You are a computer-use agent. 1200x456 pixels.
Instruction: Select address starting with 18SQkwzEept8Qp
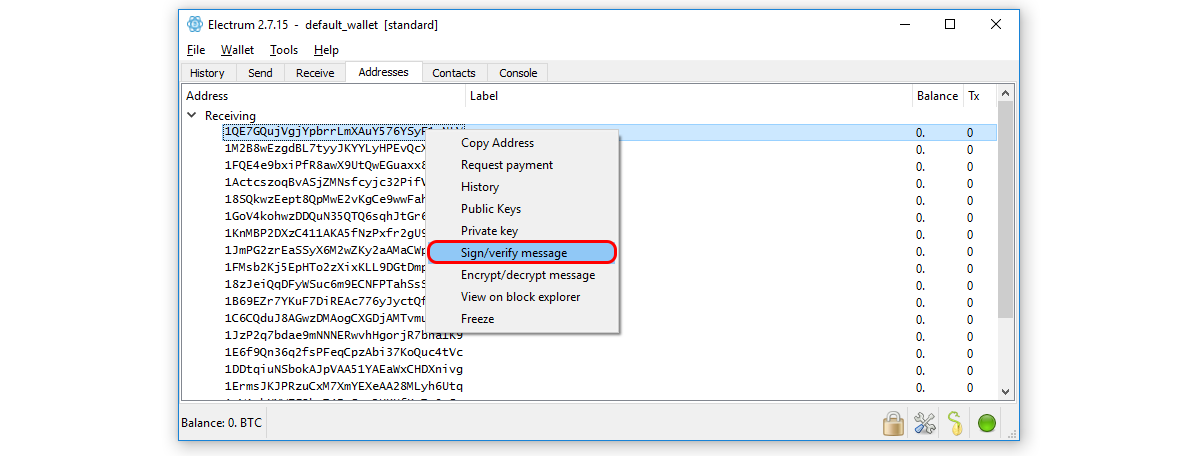[326, 200]
